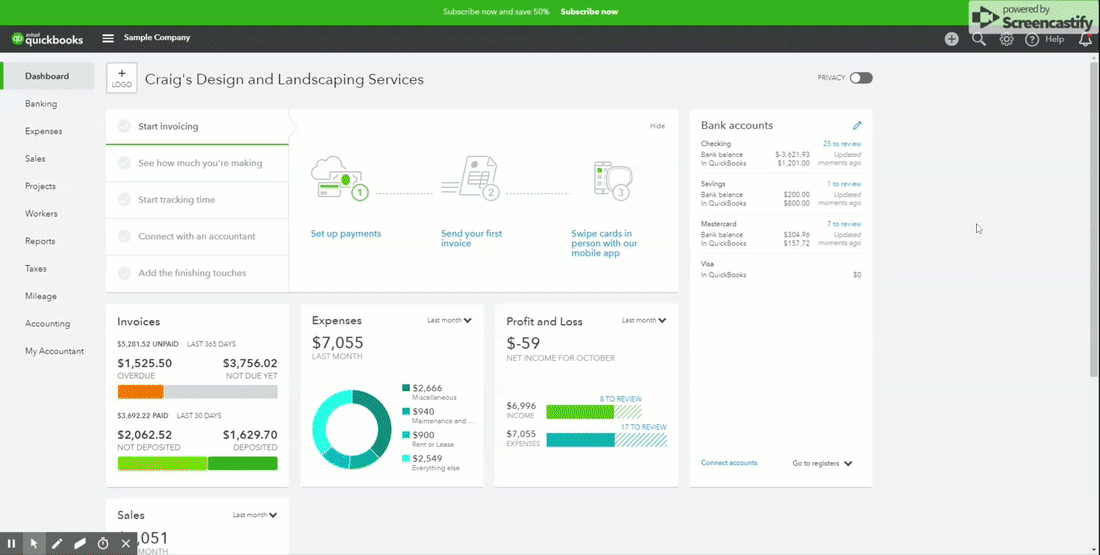Click the plus Create icon in top bar
The image size is (1100, 555).
point(951,39)
